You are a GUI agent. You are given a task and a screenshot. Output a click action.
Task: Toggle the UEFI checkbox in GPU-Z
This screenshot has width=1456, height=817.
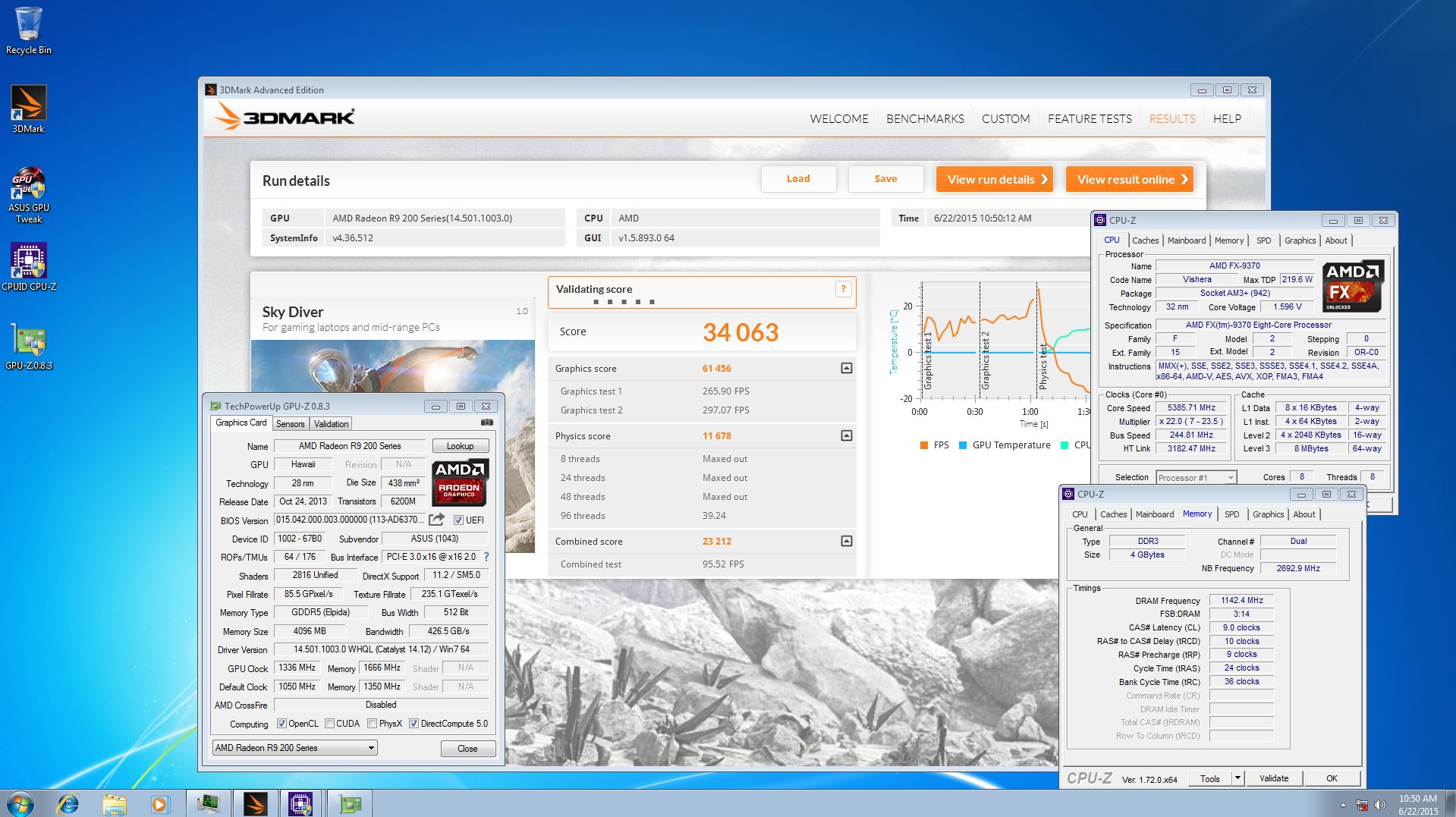[458, 520]
